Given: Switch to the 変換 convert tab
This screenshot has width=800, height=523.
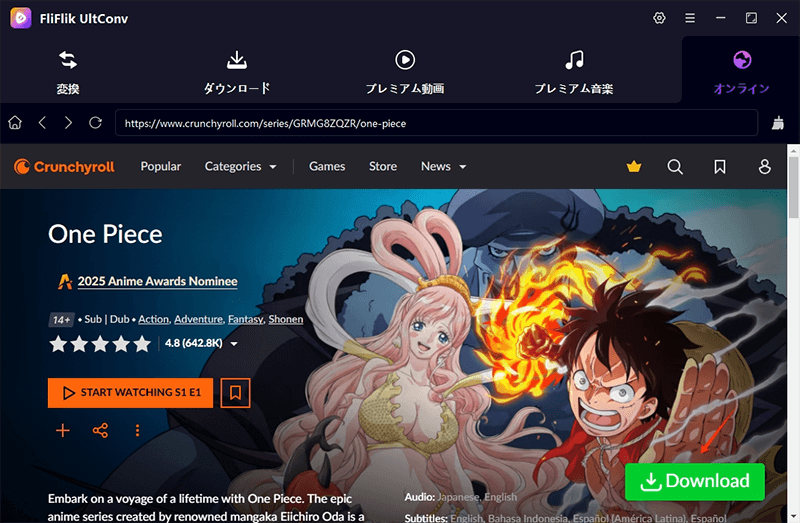Looking at the screenshot, I should tap(68, 72).
